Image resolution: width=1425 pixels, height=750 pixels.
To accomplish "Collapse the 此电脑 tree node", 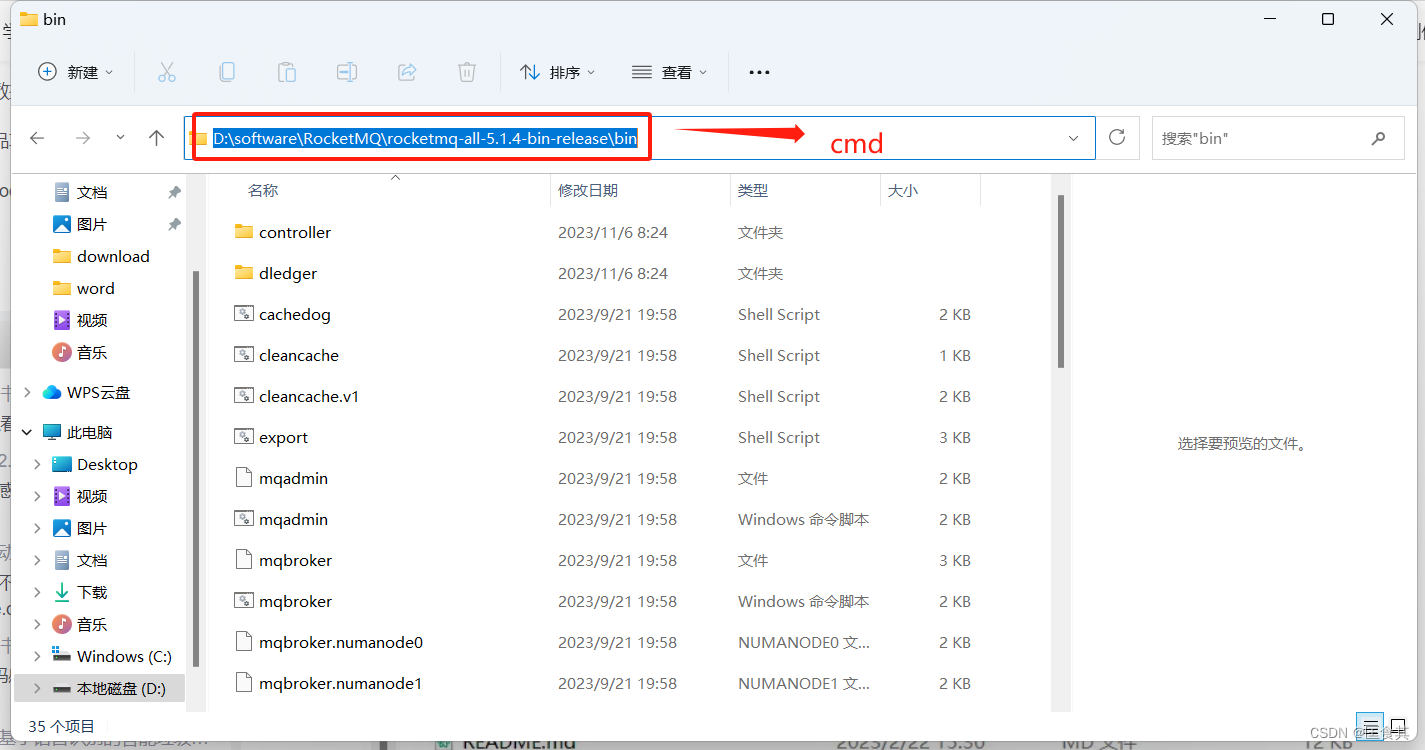I will (x=27, y=432).
